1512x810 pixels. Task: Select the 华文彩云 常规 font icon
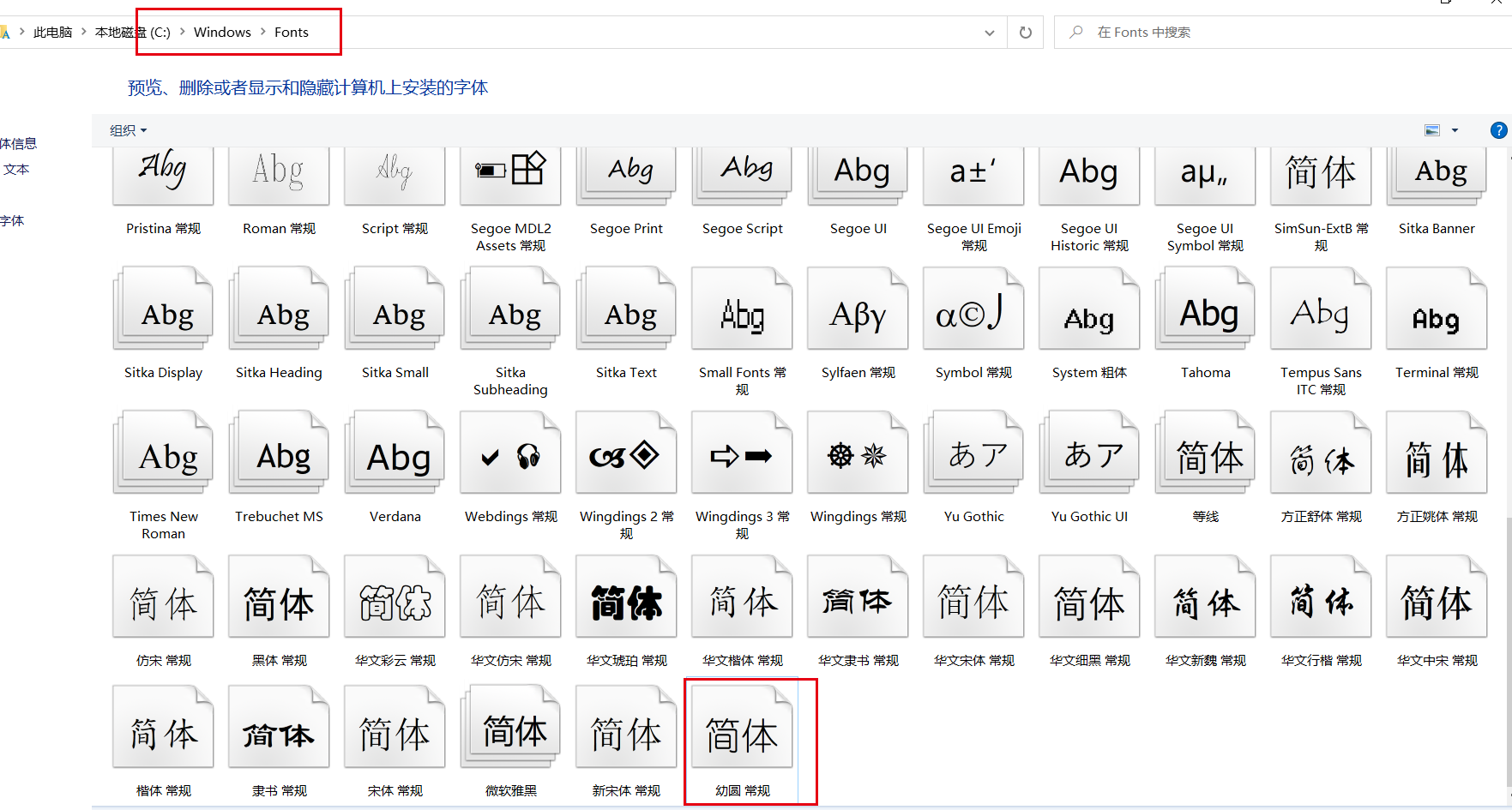pos(395,597)
